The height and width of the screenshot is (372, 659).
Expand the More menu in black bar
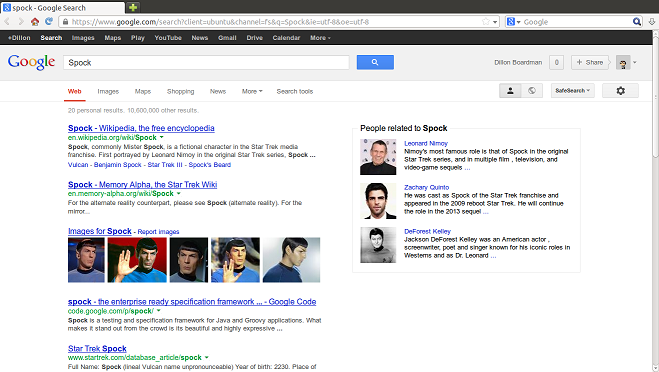(320, 38)
